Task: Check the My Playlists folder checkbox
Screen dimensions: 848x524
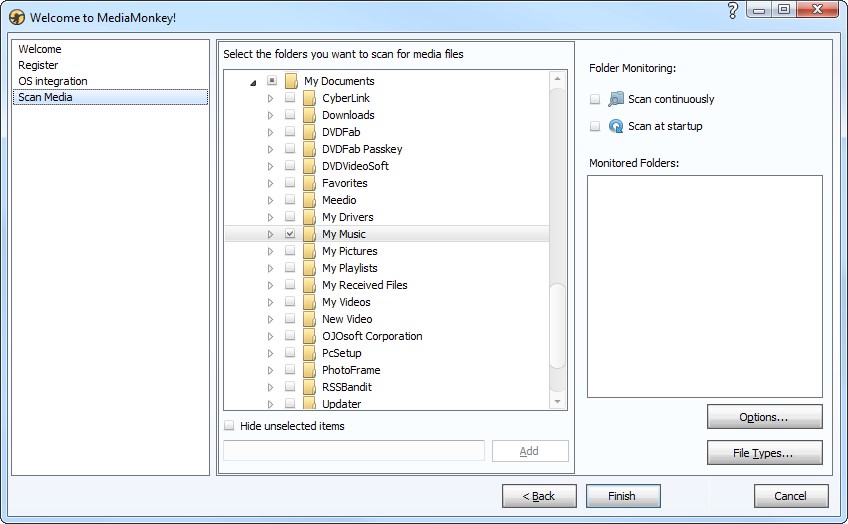Action: (x=290, y=268)
